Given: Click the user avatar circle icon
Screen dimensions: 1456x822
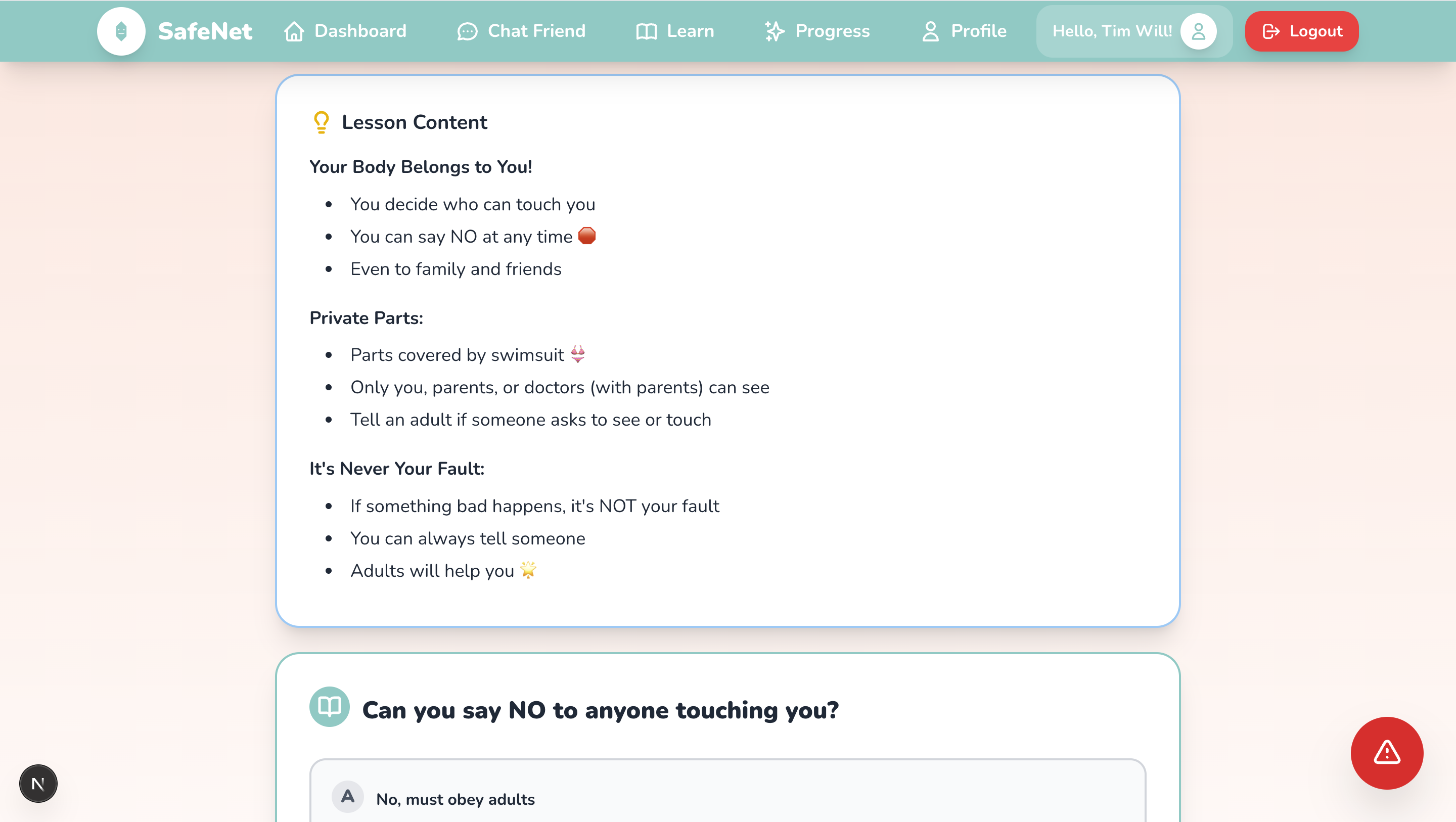Looking at the screenshot, I should pos(1198,31).
